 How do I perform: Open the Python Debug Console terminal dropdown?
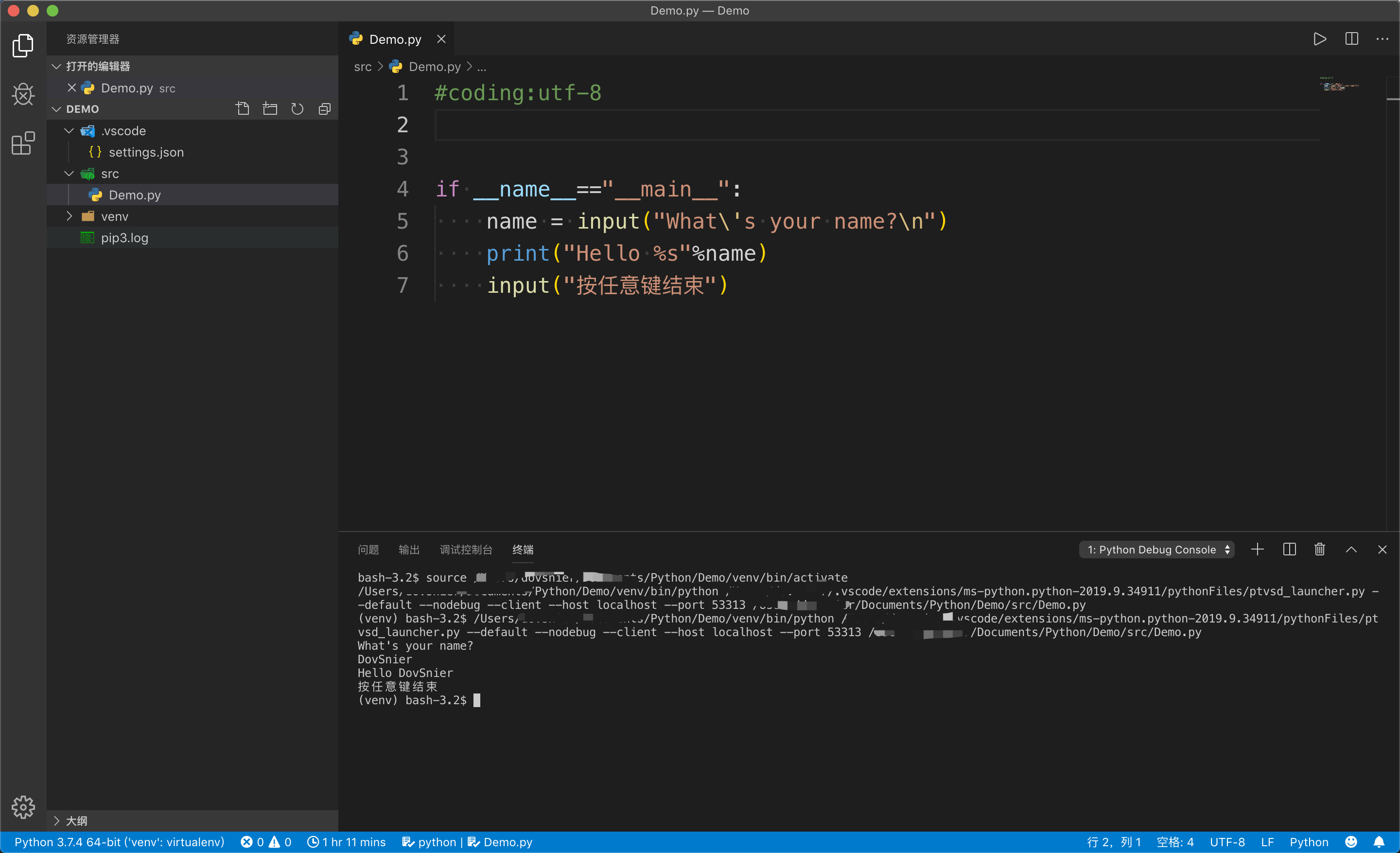1156,550
